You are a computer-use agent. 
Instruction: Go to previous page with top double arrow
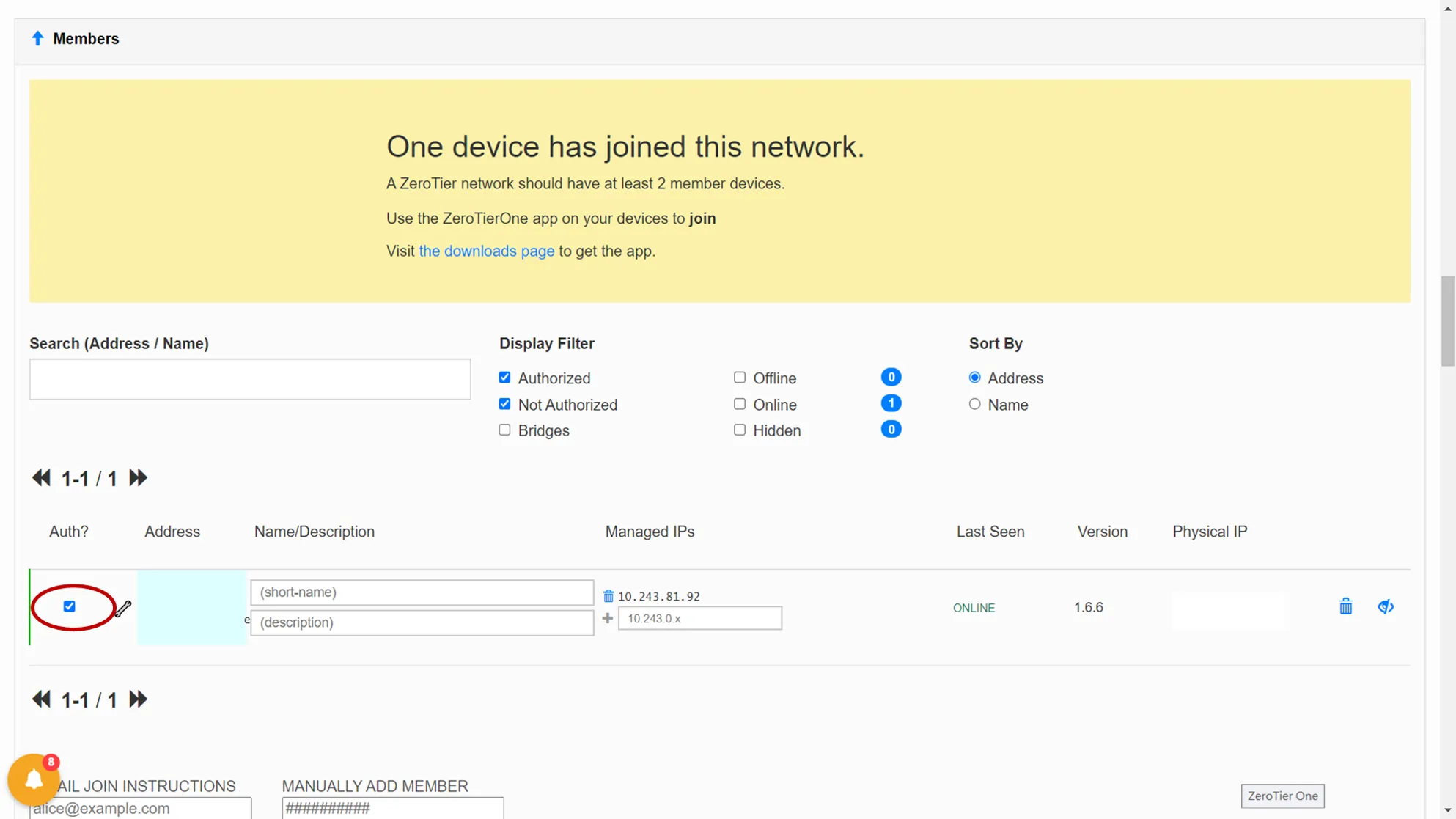(41, 478)
